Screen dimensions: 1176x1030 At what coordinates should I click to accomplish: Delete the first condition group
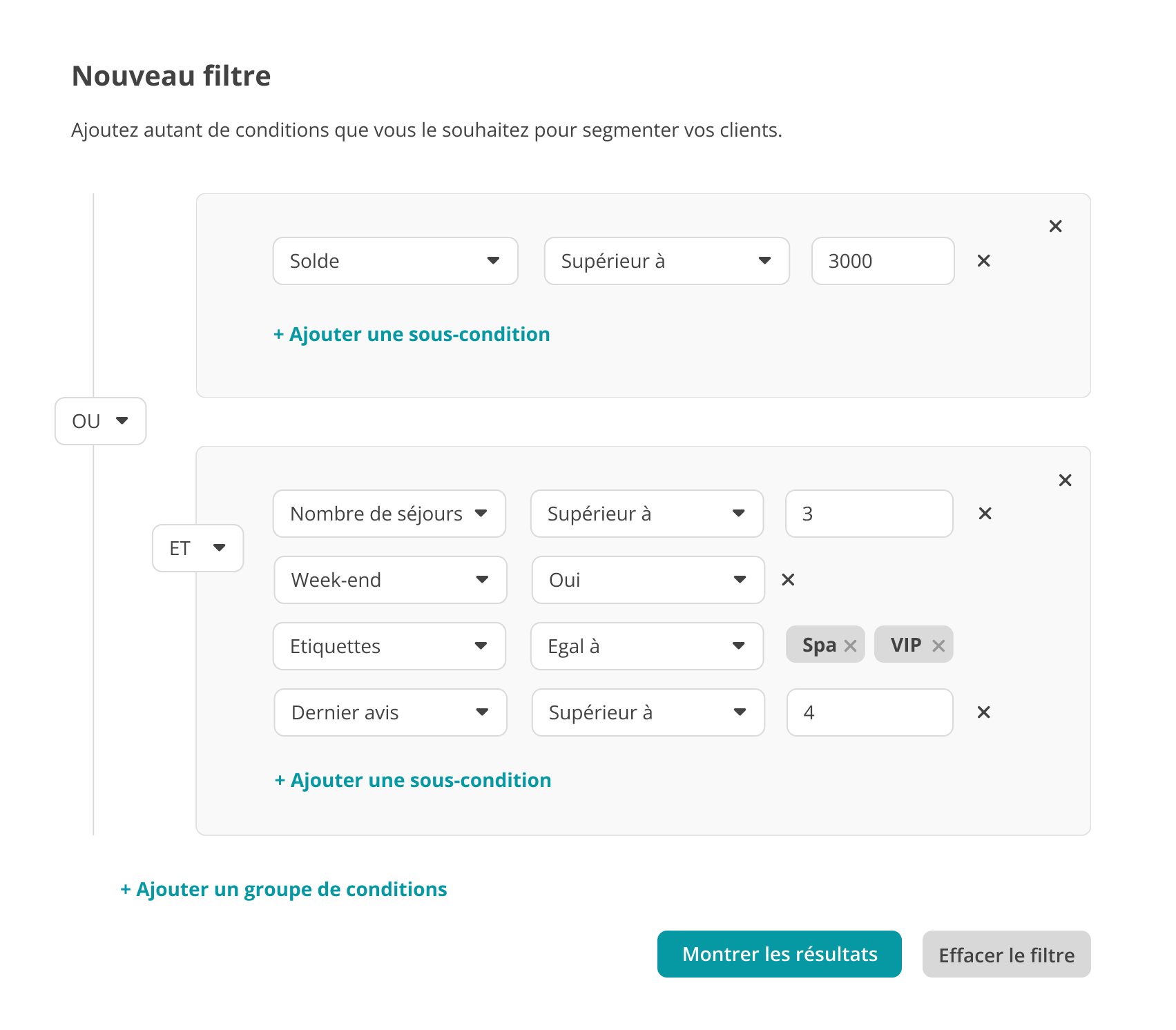point(1055,226)
